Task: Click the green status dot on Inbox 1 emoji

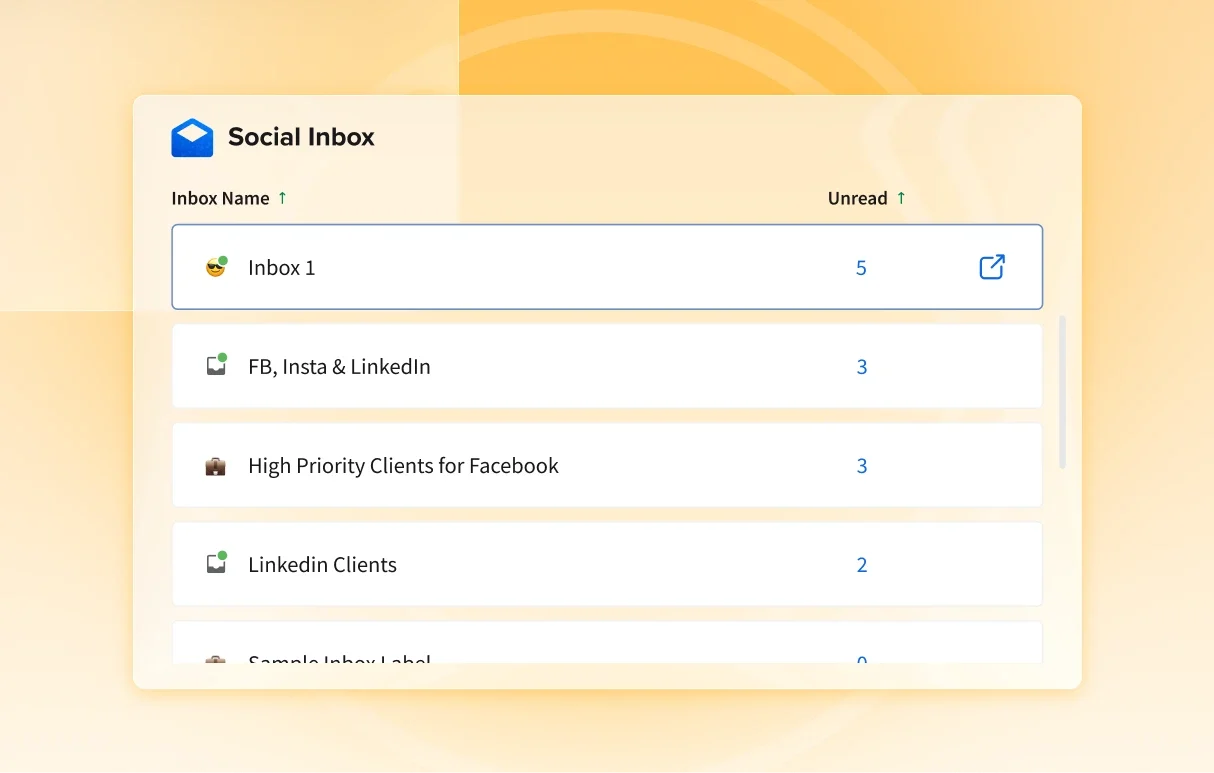Action: (x=225, y=257)
